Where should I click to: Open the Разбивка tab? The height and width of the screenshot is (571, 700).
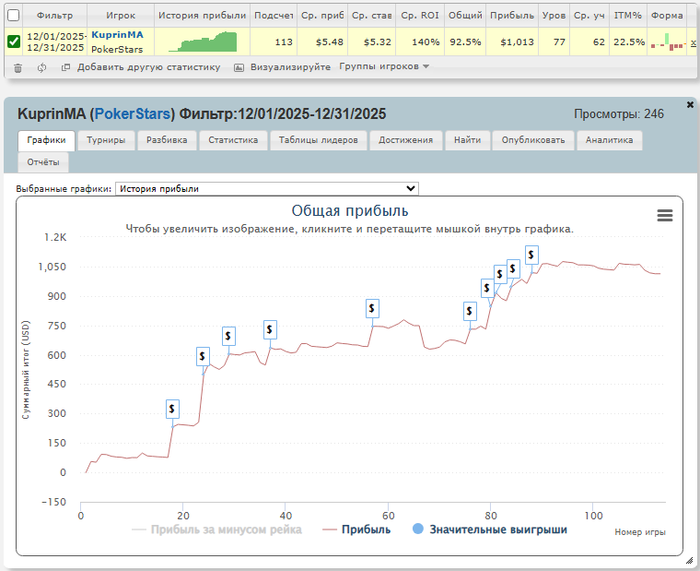click(x=167, y=140)
